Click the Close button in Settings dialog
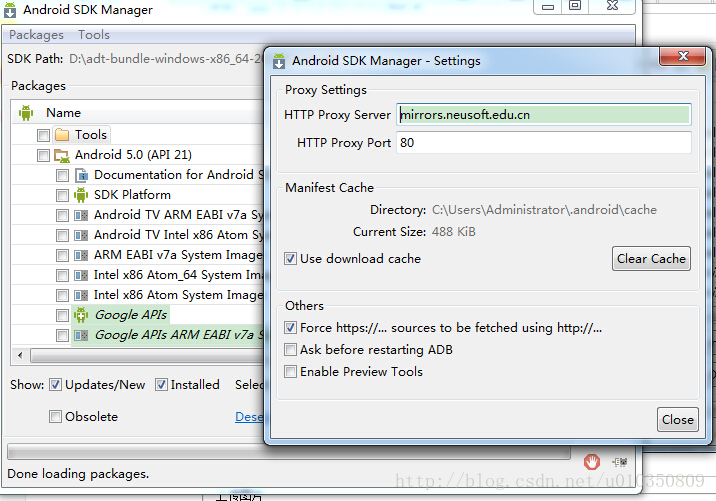 (x=678, y=420)
